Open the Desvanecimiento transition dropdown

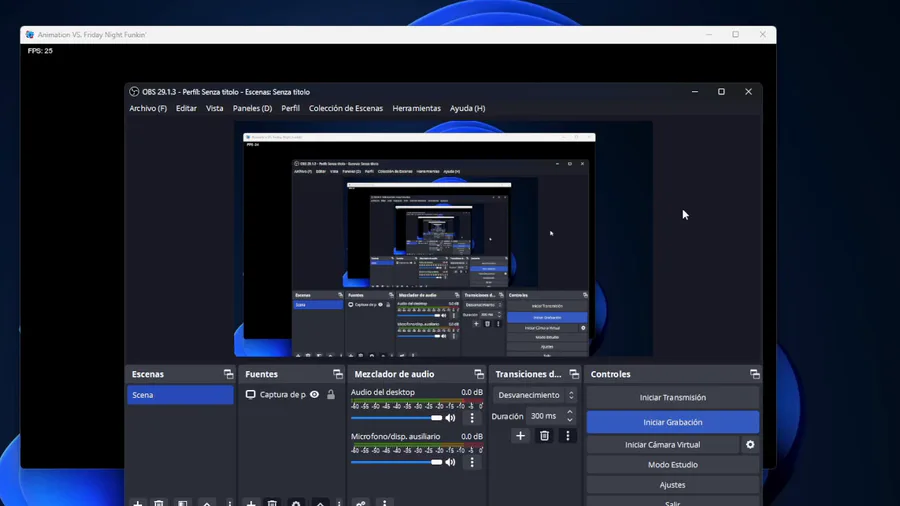pos(535,395)
